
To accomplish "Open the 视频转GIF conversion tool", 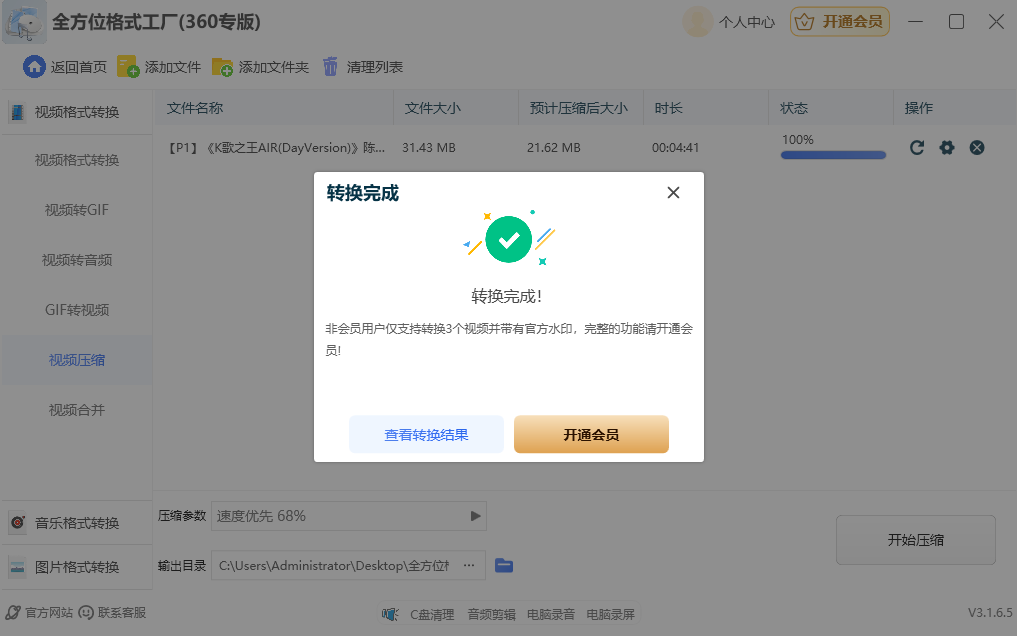I will 75,210.
